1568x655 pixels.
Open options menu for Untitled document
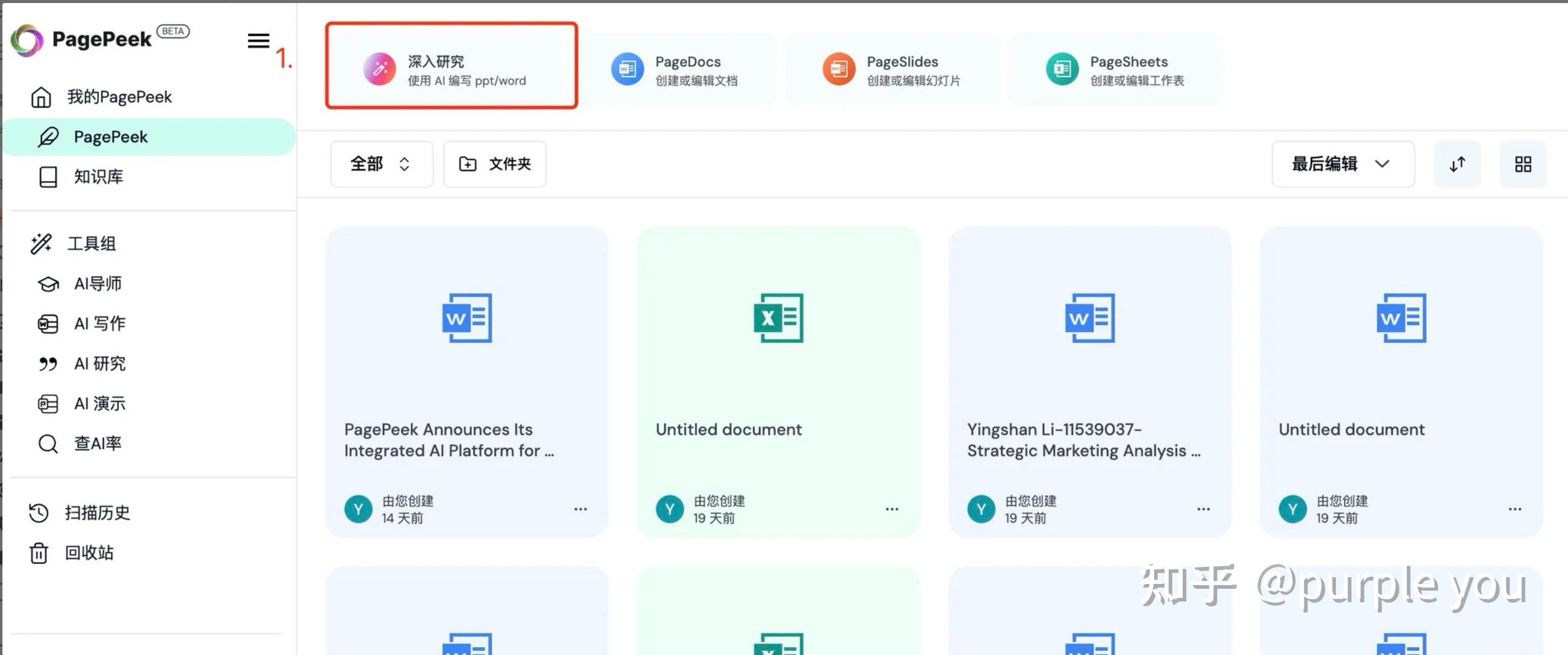click(890, 509)
